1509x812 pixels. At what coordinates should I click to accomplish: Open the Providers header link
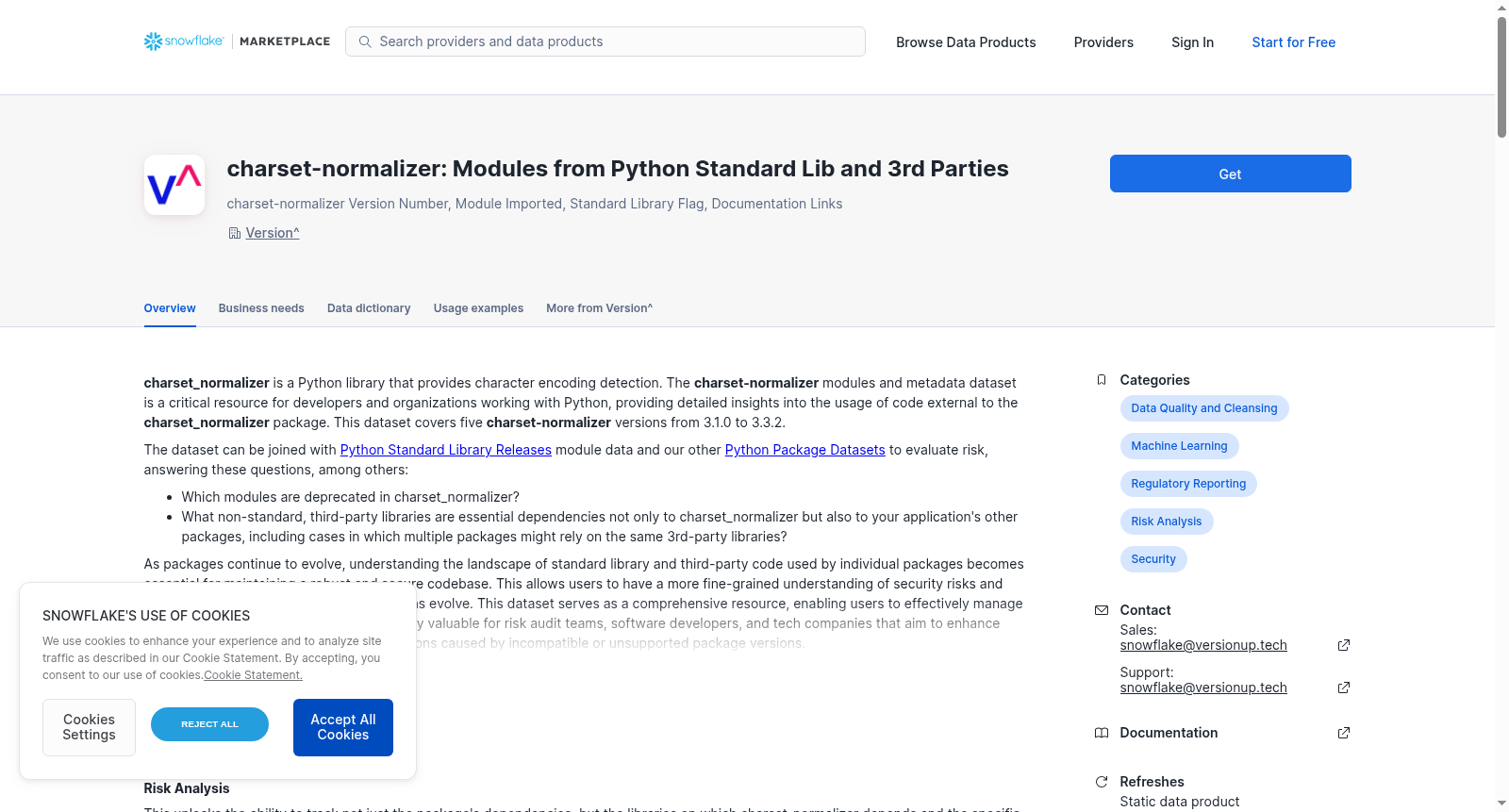(x=1103, y=42)
